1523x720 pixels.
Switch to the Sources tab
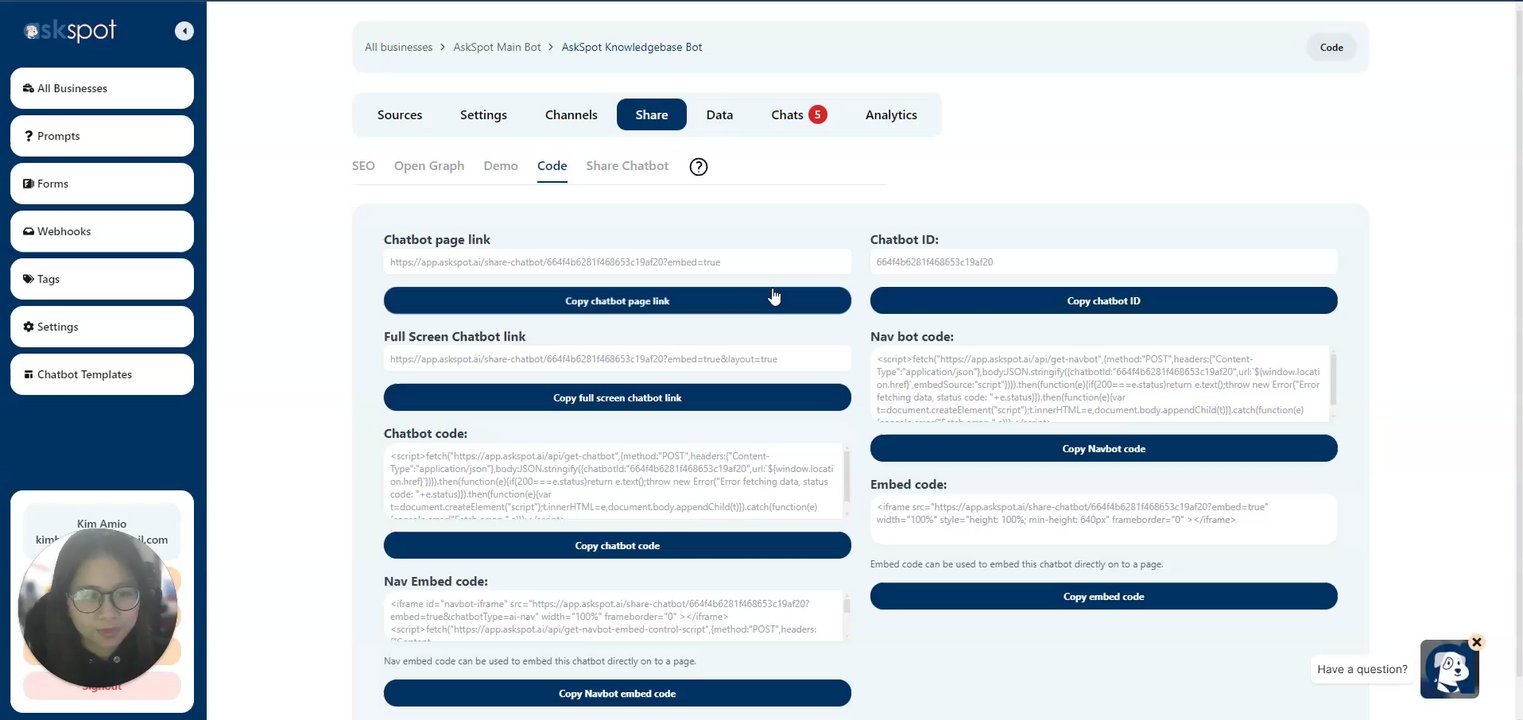pos(400,115)
